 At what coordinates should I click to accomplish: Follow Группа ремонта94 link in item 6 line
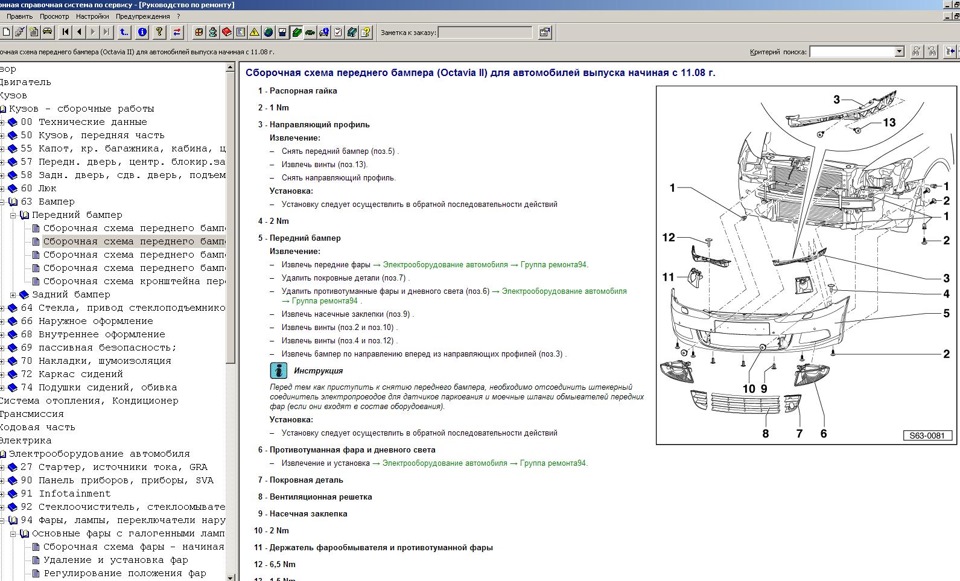click(553, 463)
